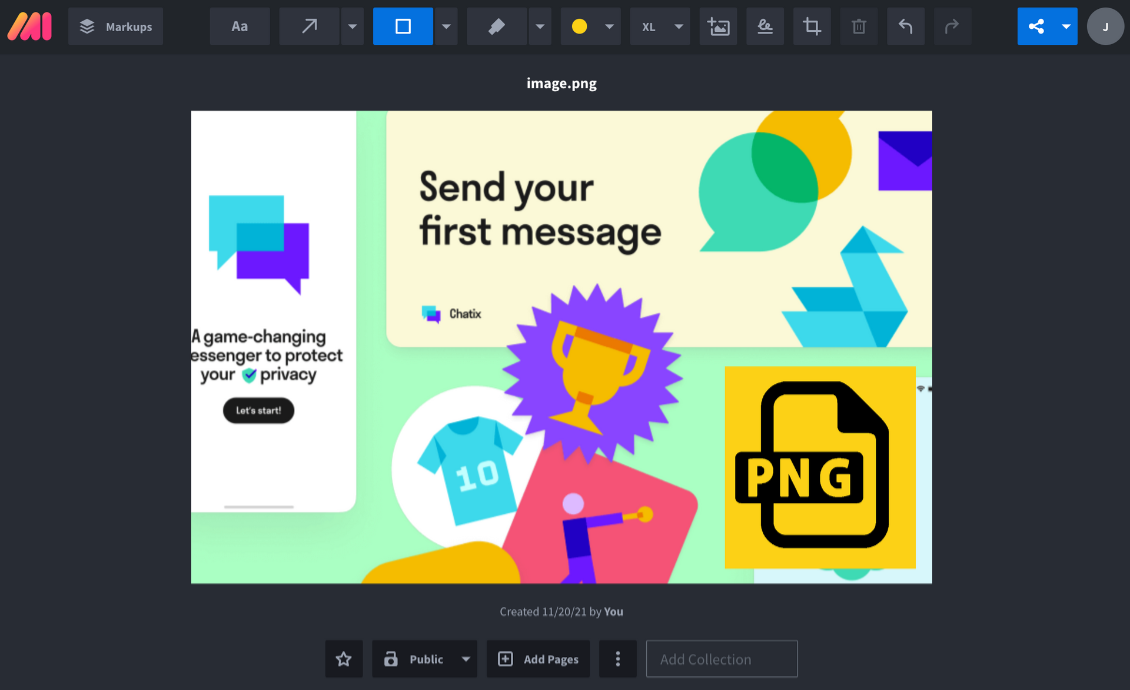Expand the Public privacy dropdown arrow

click(466, 659)
